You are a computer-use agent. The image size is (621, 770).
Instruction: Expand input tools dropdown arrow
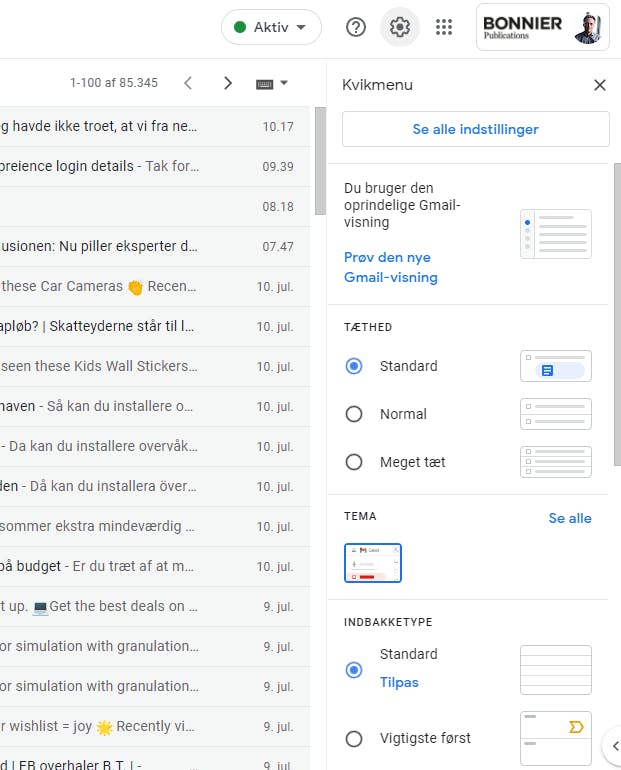point(284,83)
